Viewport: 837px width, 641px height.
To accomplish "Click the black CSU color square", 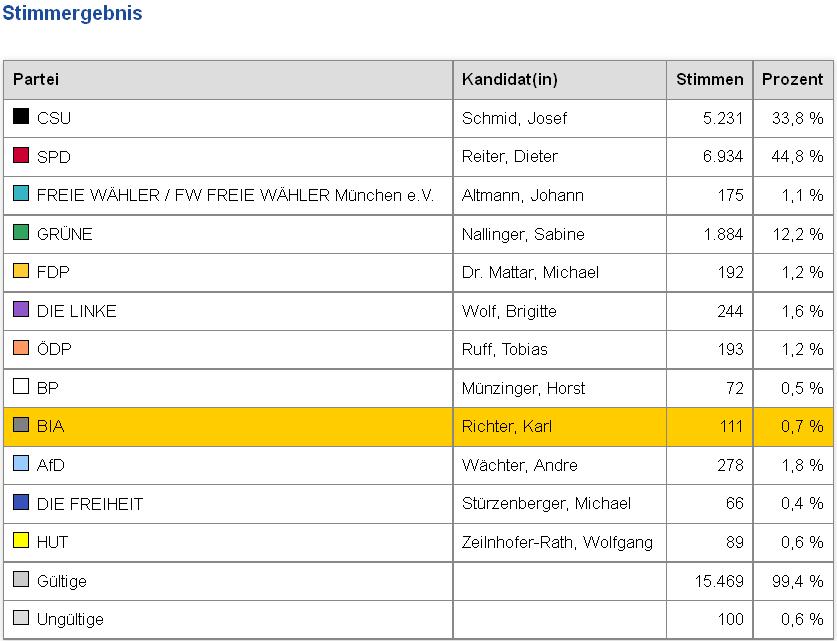I will pyautogui.click(x=21, y=116).
